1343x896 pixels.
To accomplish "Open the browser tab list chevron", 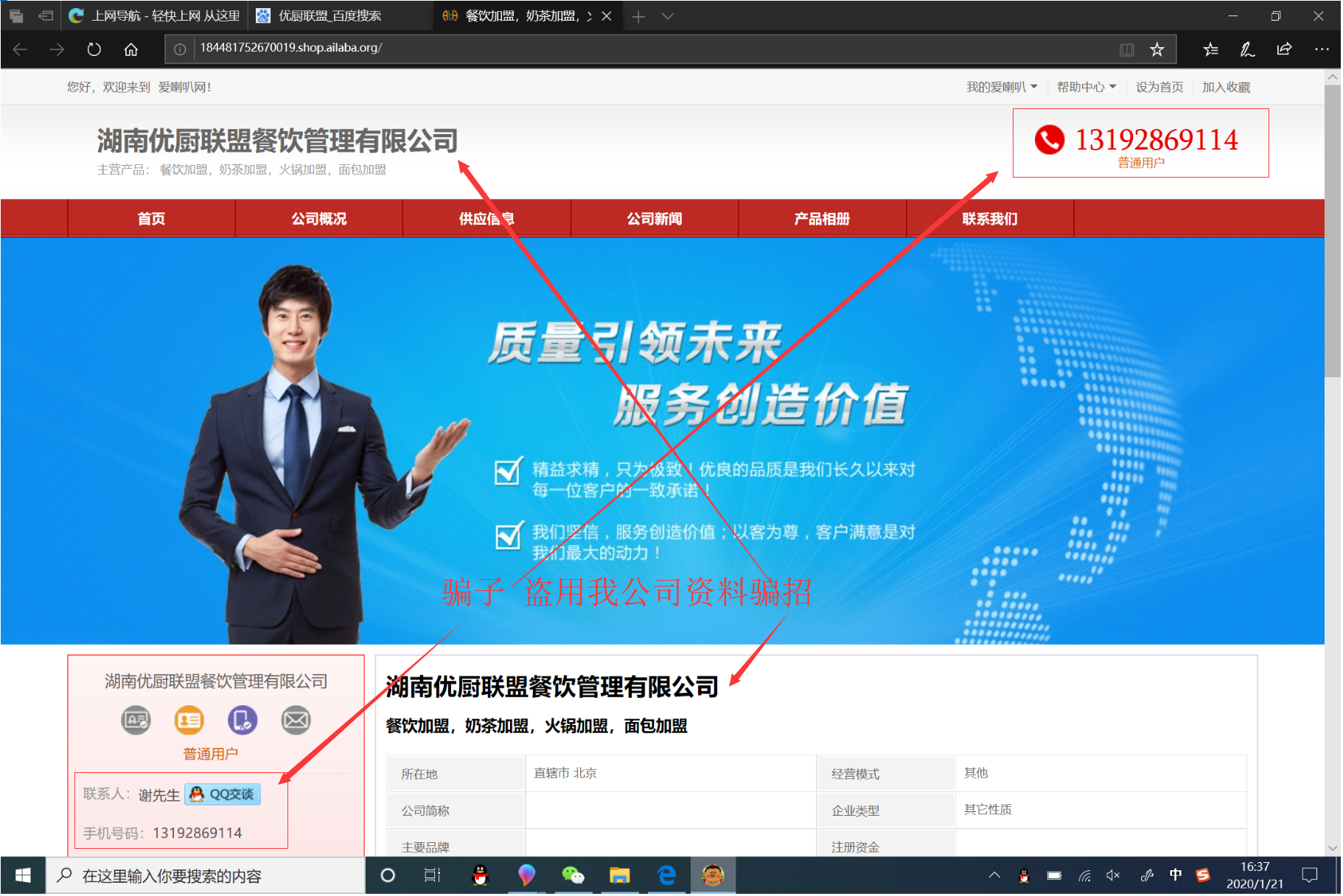I will tap(667, 16).
